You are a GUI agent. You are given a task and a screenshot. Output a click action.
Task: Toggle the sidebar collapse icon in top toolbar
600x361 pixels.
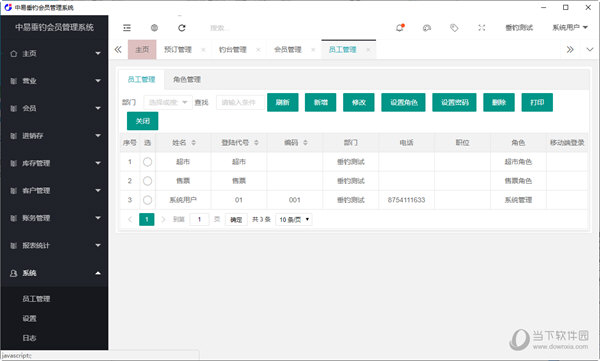pyautogui.click(x=127, y=28)
